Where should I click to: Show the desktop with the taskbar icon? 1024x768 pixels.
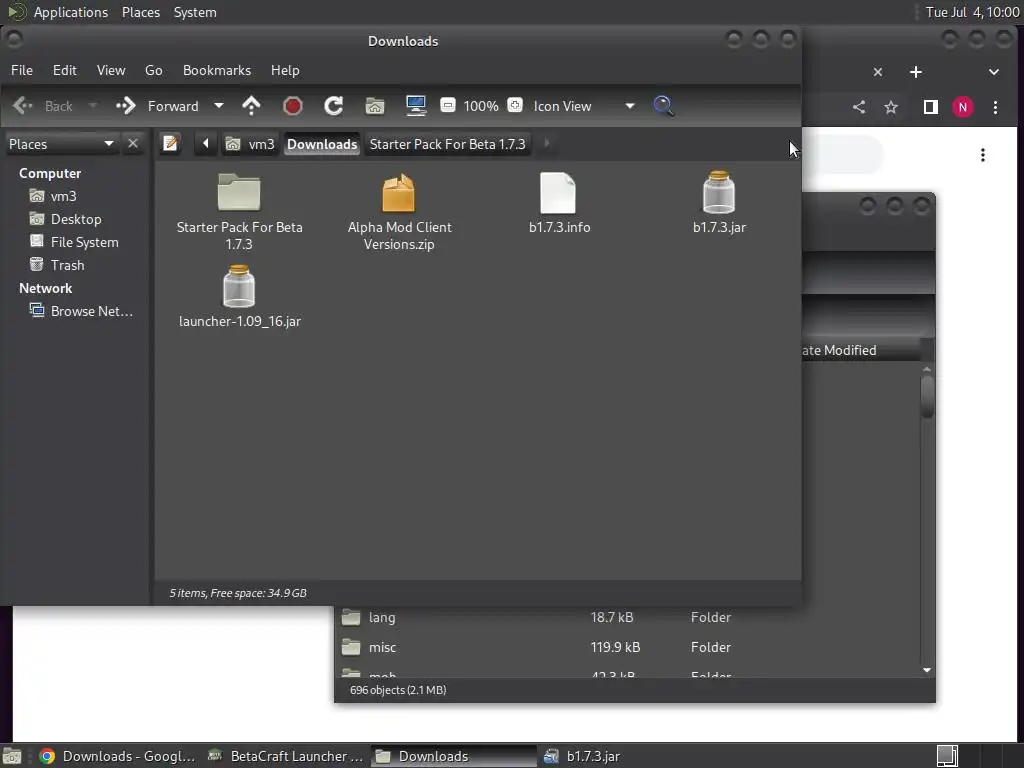[12, 756]
